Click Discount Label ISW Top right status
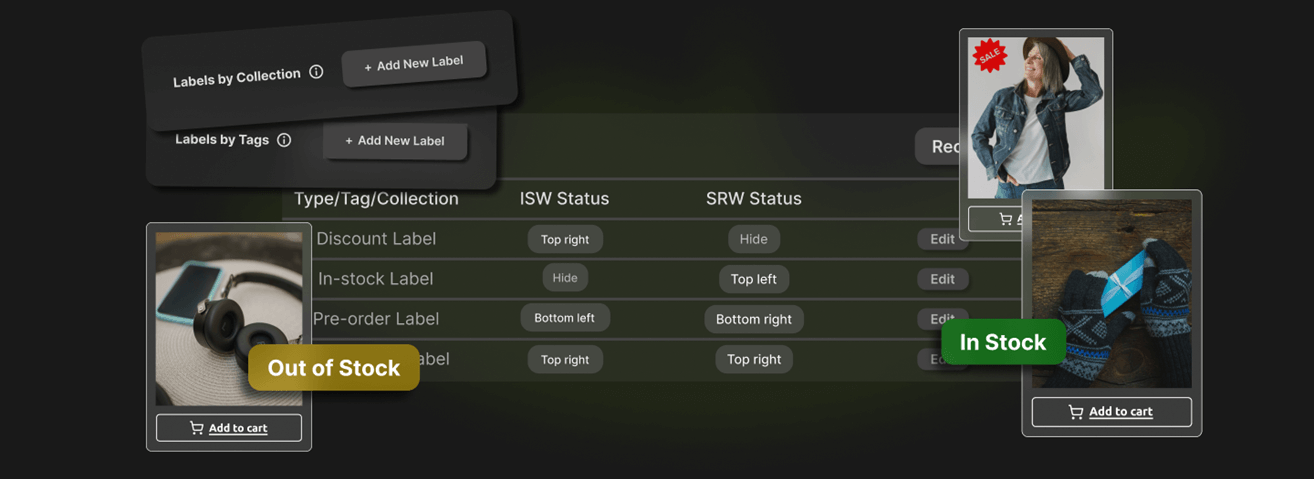This screenshot has height=479, width=1314. (x=565, y=239)
